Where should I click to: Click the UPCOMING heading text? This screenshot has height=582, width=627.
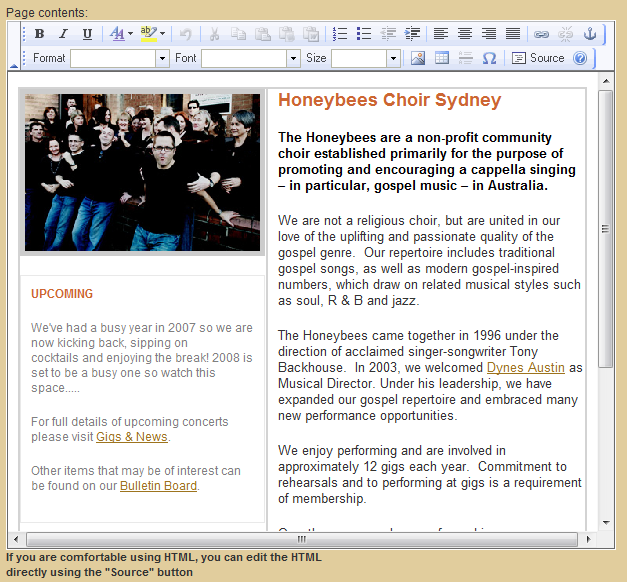(62, 294)
